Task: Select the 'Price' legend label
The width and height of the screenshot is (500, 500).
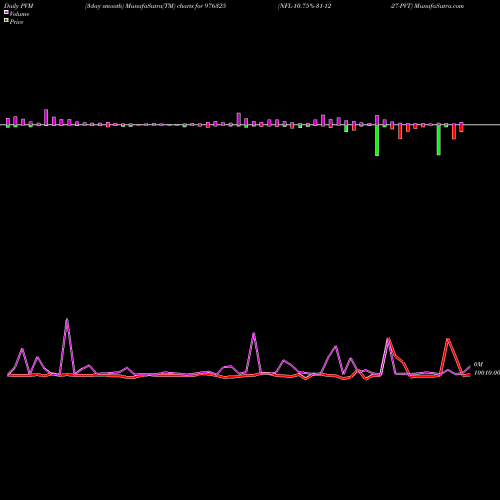Action: coord(16,22)
